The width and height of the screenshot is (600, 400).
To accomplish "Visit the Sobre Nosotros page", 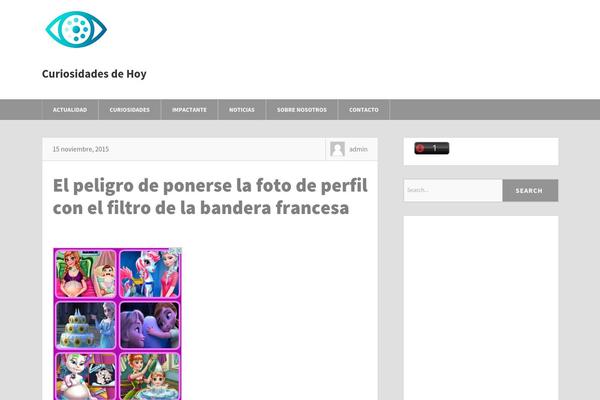I will pyautogui.click(x=302, y=110).
